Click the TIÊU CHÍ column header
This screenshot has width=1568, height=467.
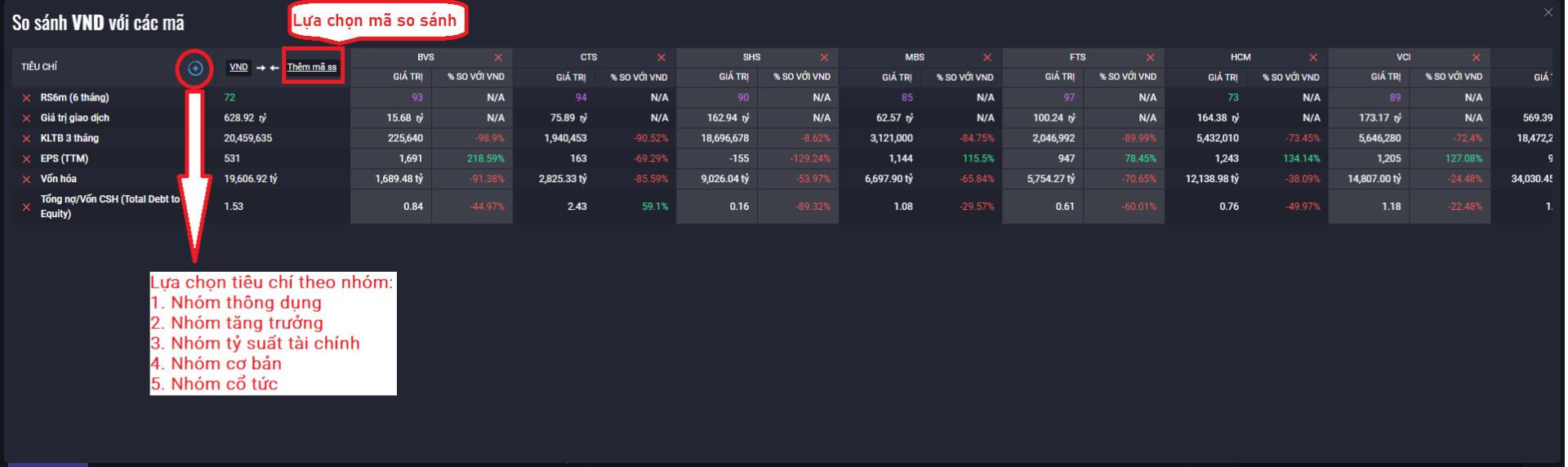pyautogui.click(x=39, y=67)
